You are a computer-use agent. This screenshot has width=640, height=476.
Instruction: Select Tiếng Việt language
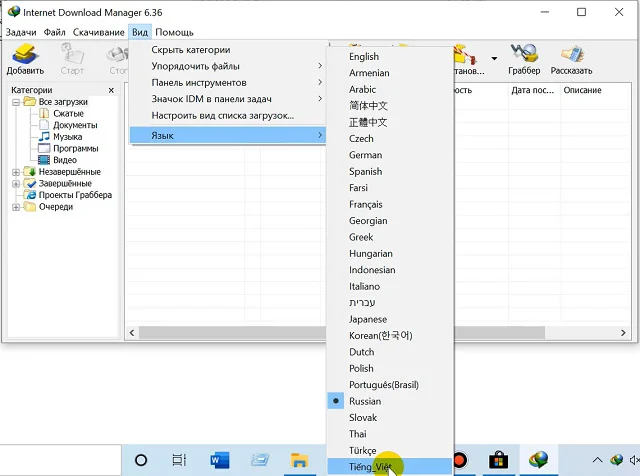point(390,467)
